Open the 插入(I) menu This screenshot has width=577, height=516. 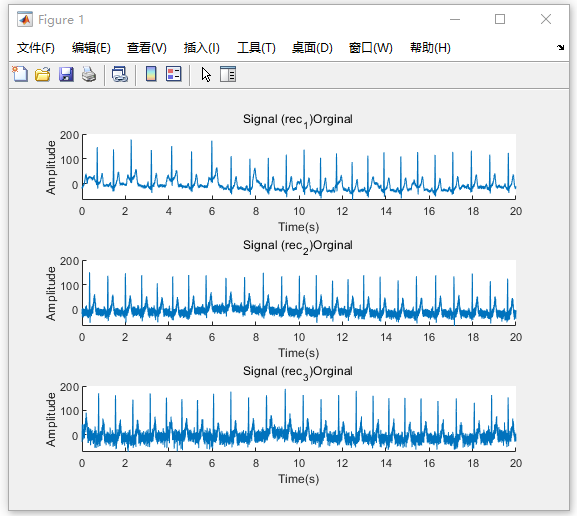[x=201, y=48]
